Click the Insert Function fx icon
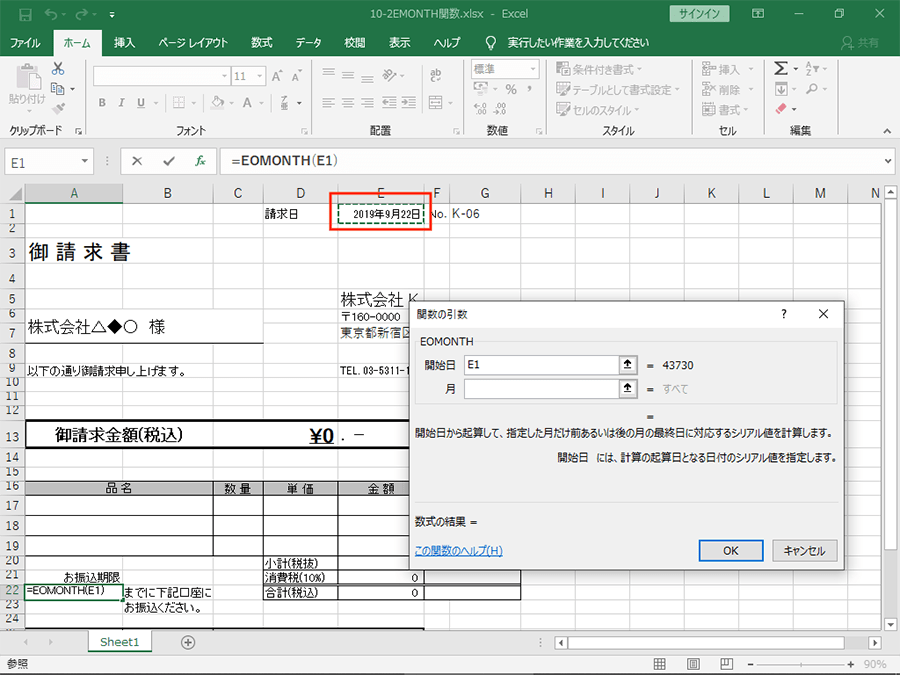This screenshot has height=675, width=900. tap(200, 161)
